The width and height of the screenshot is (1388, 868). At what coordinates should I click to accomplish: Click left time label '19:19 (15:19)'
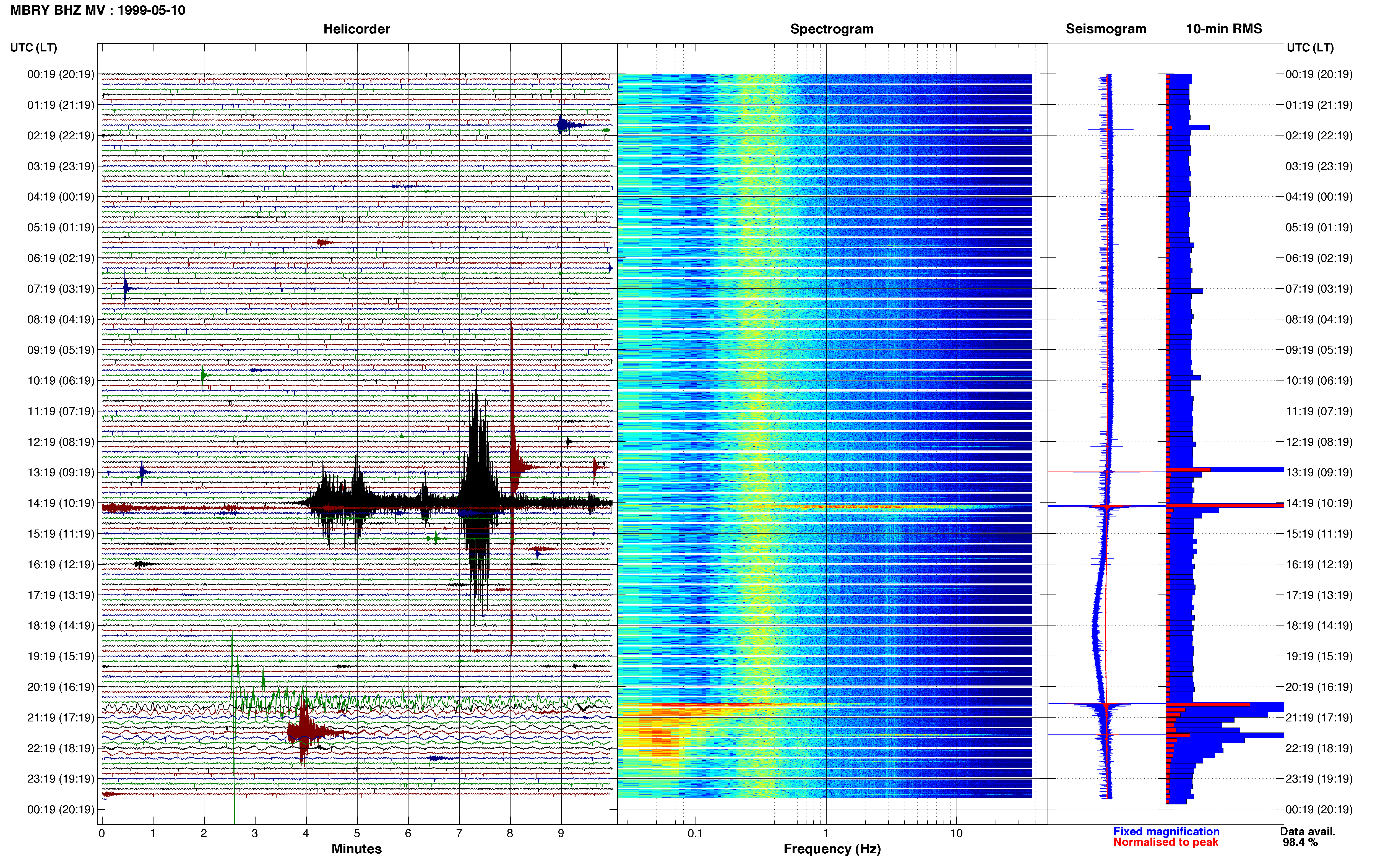(x=61, y=656)
